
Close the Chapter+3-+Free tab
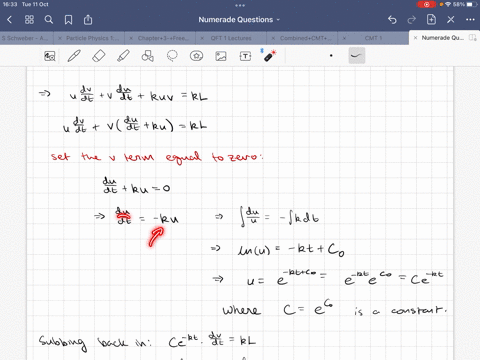[131, 38]
